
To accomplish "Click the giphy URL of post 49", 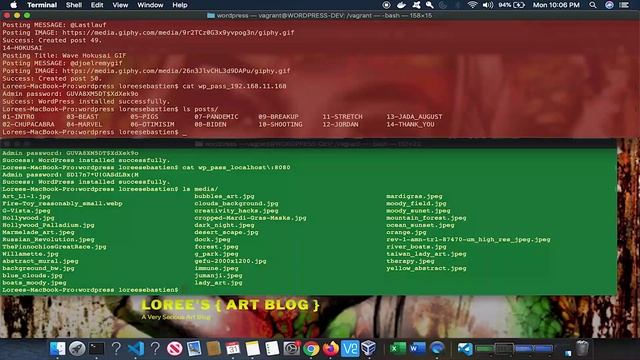I will pos(178,33).
